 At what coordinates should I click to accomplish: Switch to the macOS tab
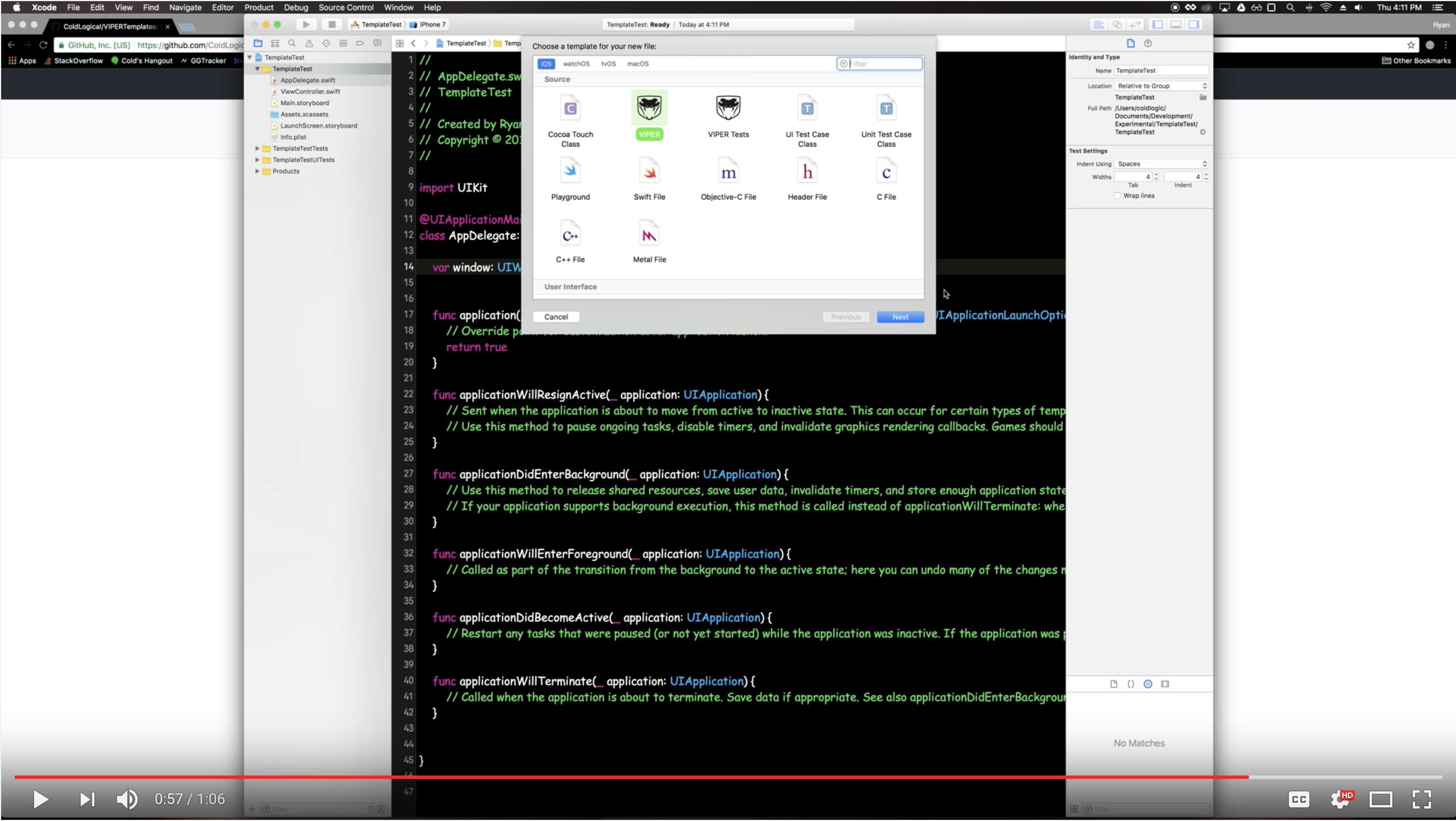[x=637, y=63]
